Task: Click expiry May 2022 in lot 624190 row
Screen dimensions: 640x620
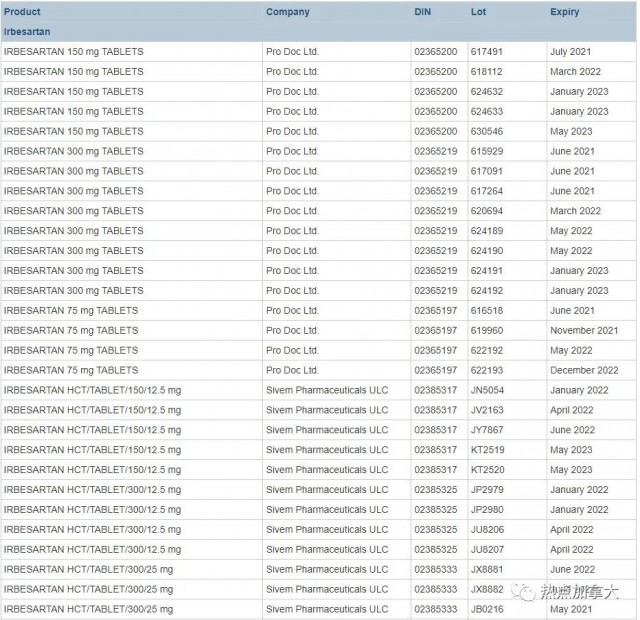Action: coord(571,251)
